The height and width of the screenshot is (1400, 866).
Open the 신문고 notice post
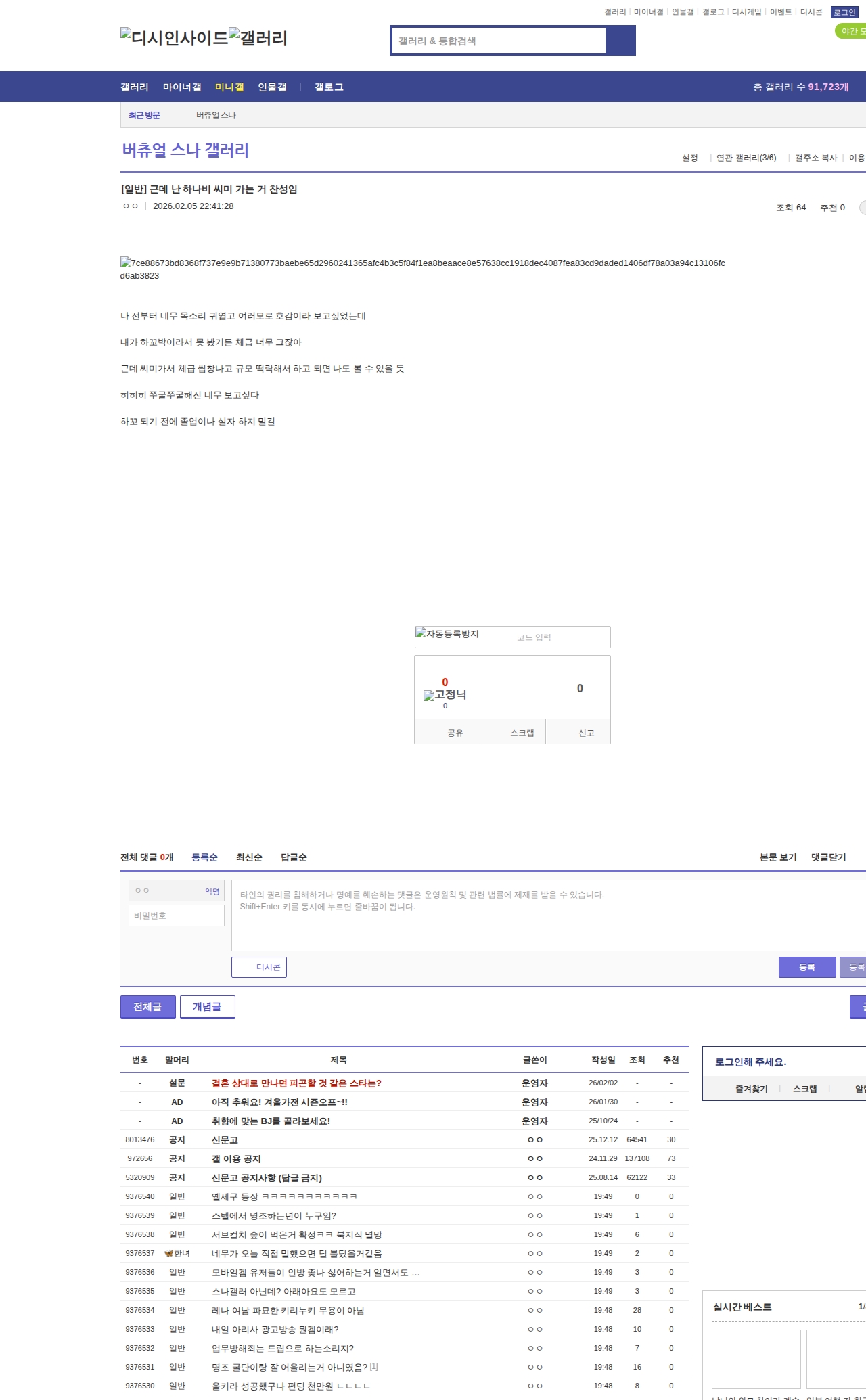(x=225, y=1139)
